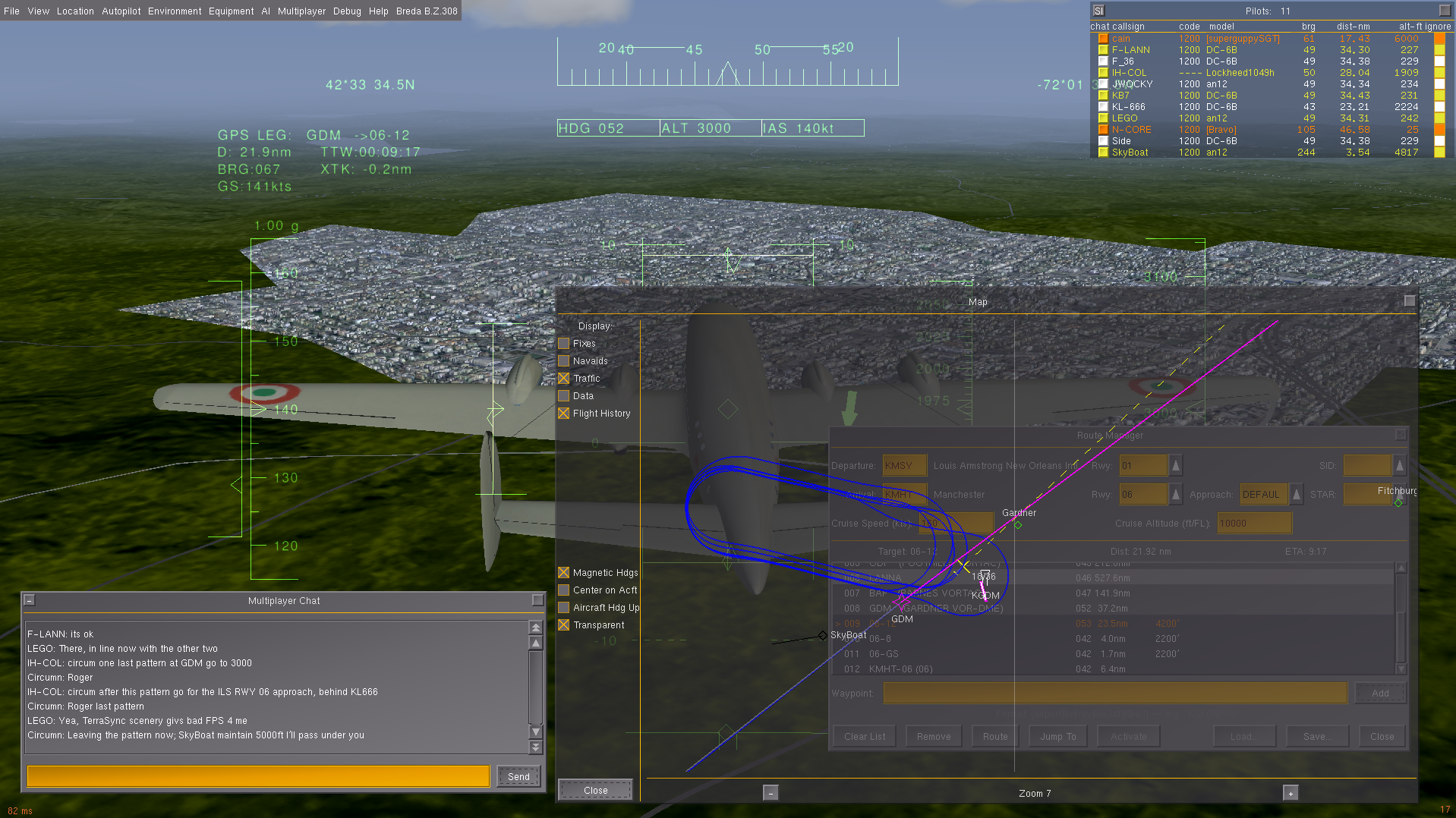Screen dimensions: 1456x818
Task: Click chat scroll up one line arrow
Action: pos(536,643)
